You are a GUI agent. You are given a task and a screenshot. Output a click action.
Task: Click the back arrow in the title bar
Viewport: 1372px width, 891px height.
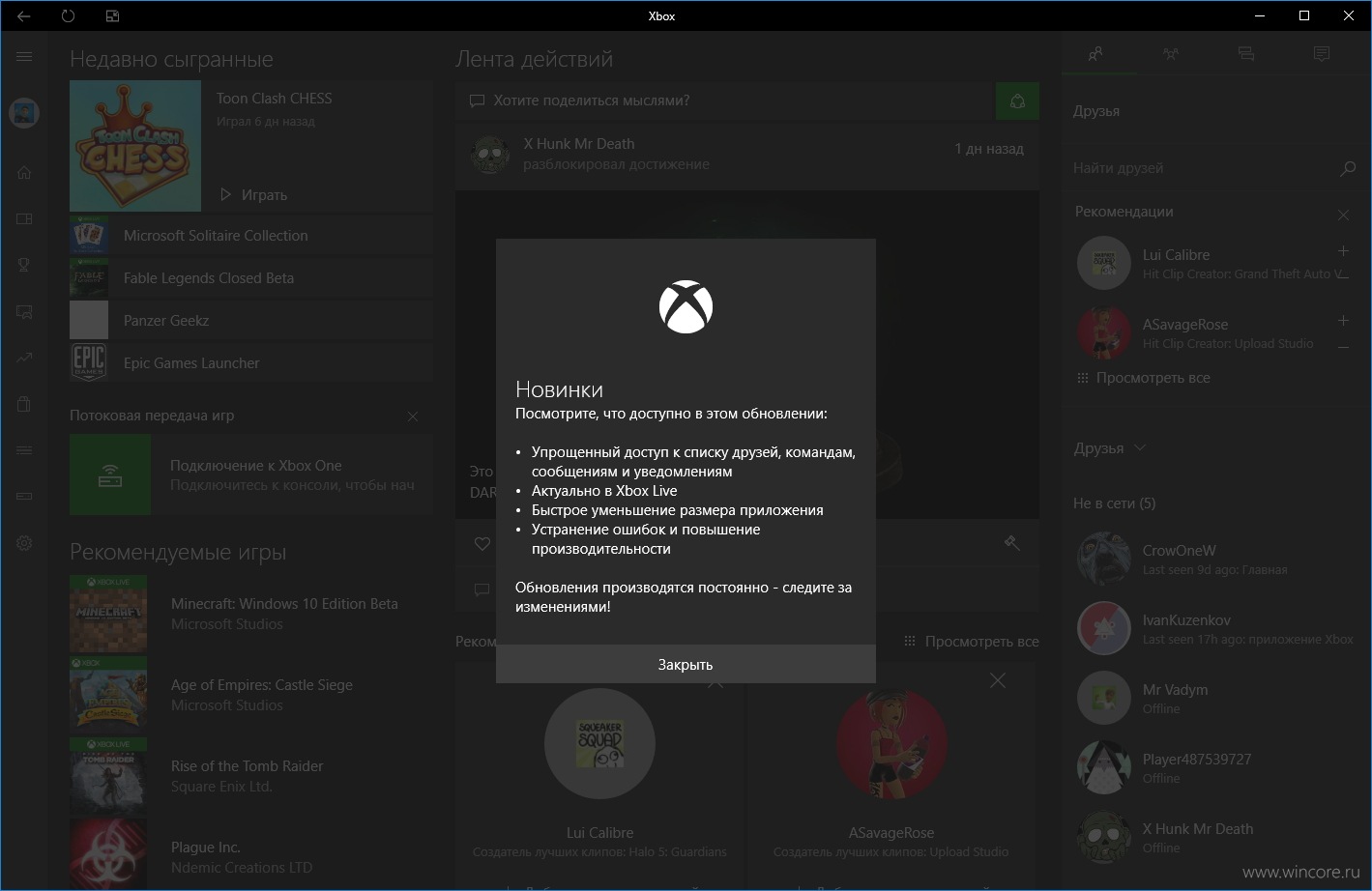[x=23, y=16]
